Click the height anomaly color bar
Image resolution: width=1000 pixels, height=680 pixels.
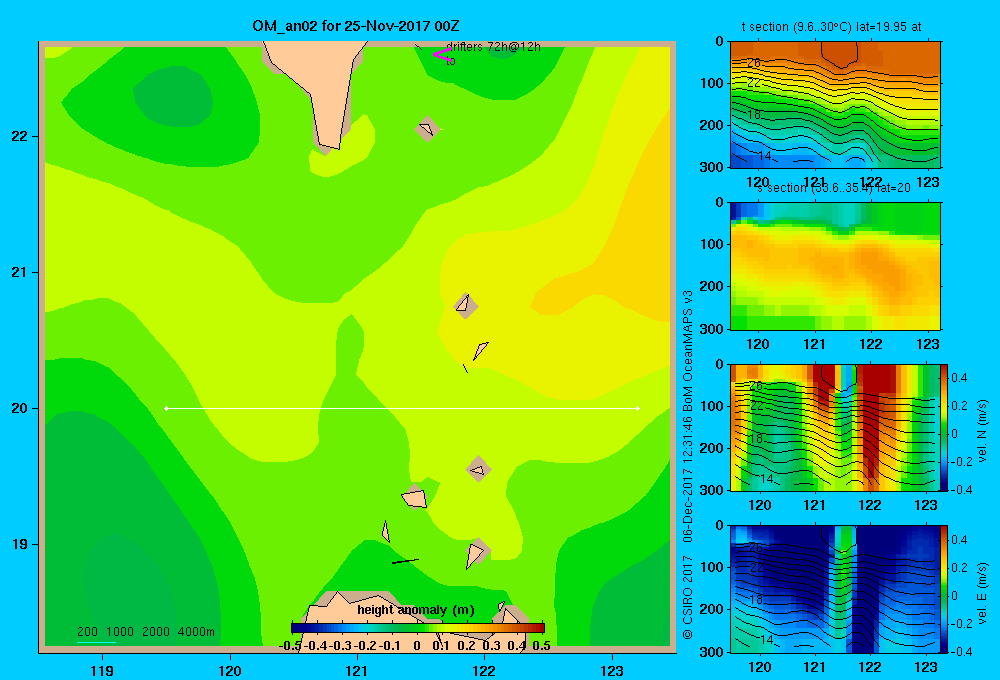(x=418, y=628)
